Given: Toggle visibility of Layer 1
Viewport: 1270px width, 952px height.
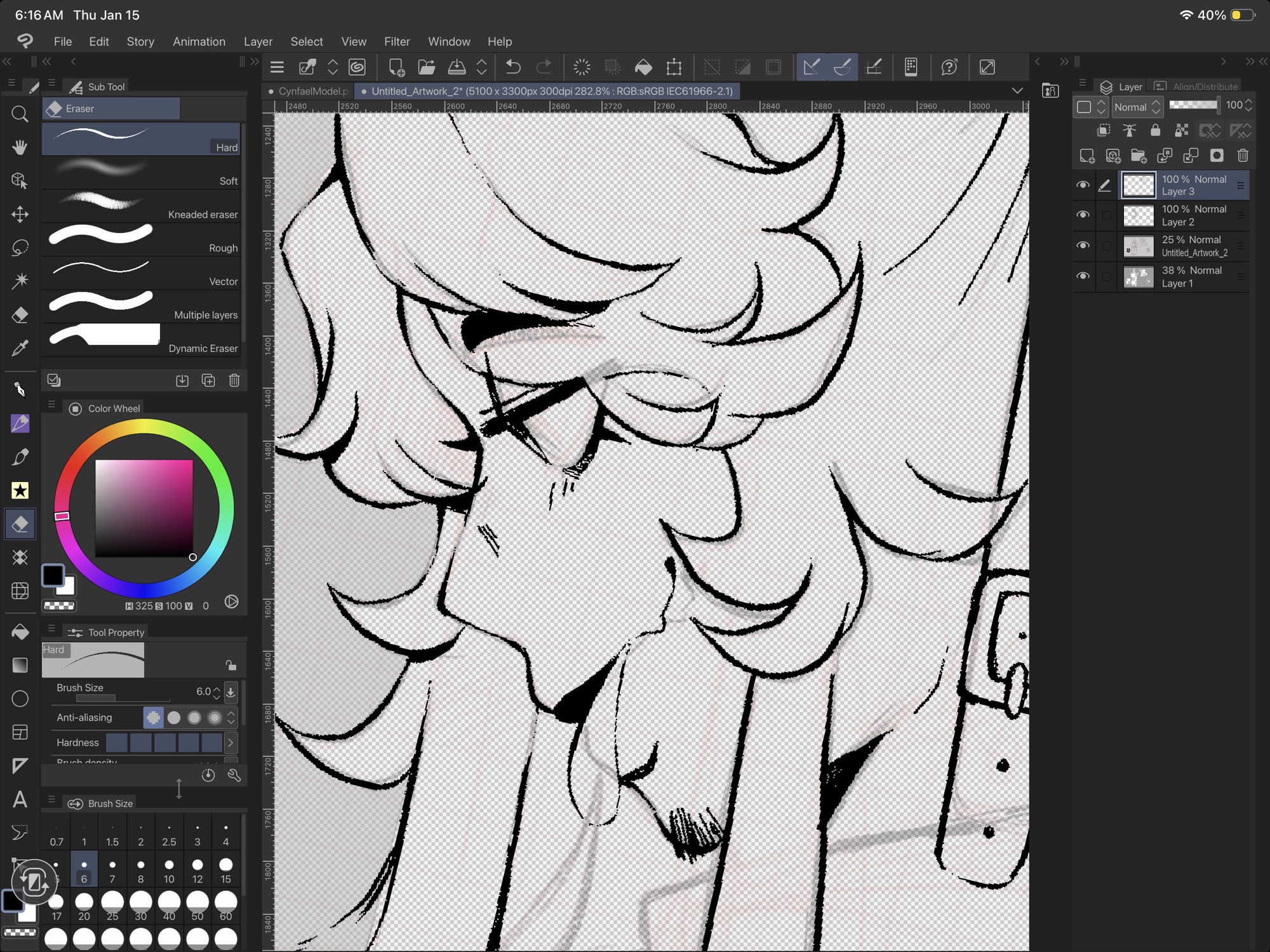Looking at the screenshot, I should [1083, 276].
